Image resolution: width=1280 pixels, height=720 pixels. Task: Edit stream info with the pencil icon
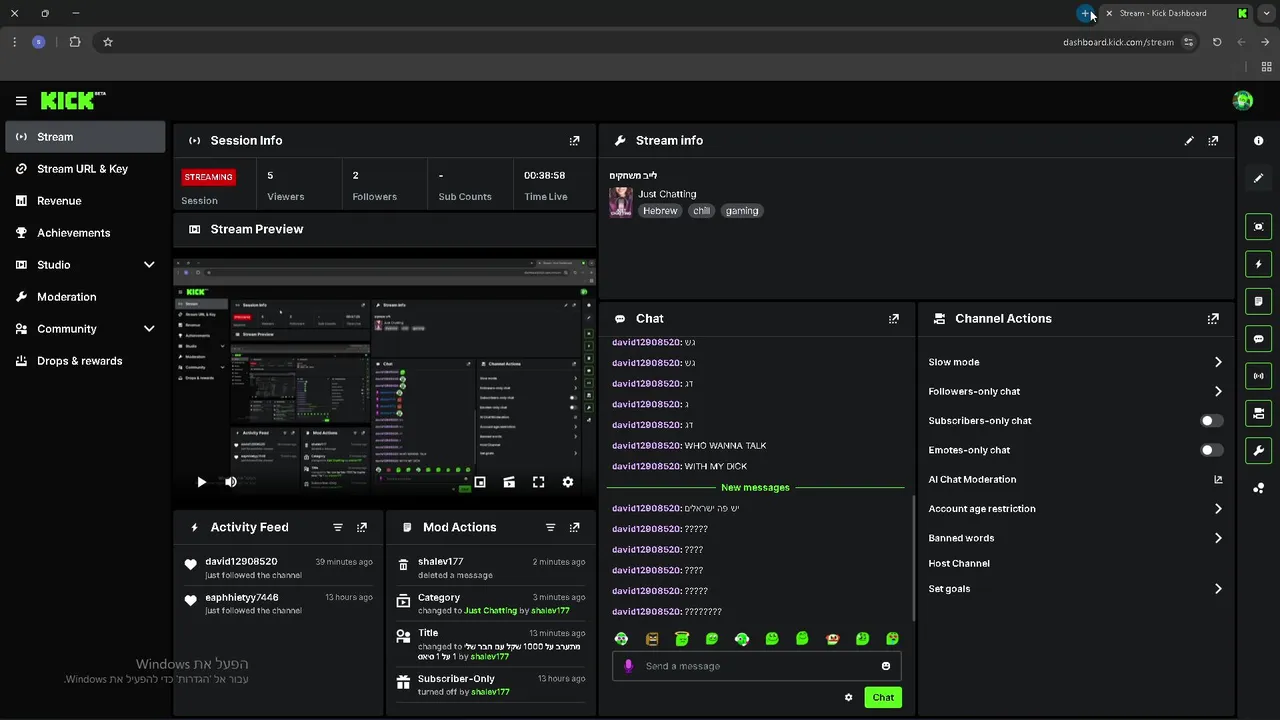1189,141
